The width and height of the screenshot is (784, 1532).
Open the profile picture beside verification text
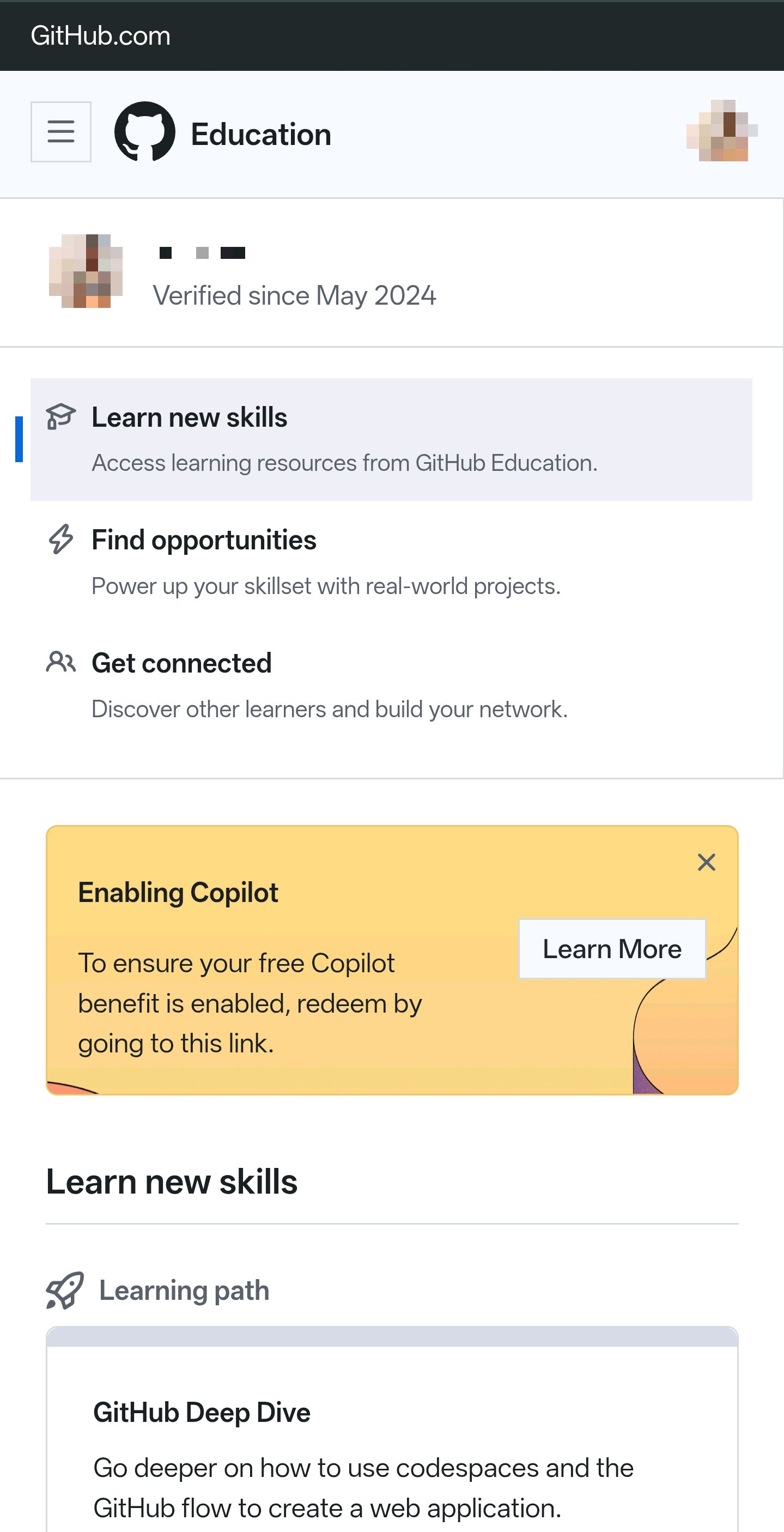click(x=86, y=271)
